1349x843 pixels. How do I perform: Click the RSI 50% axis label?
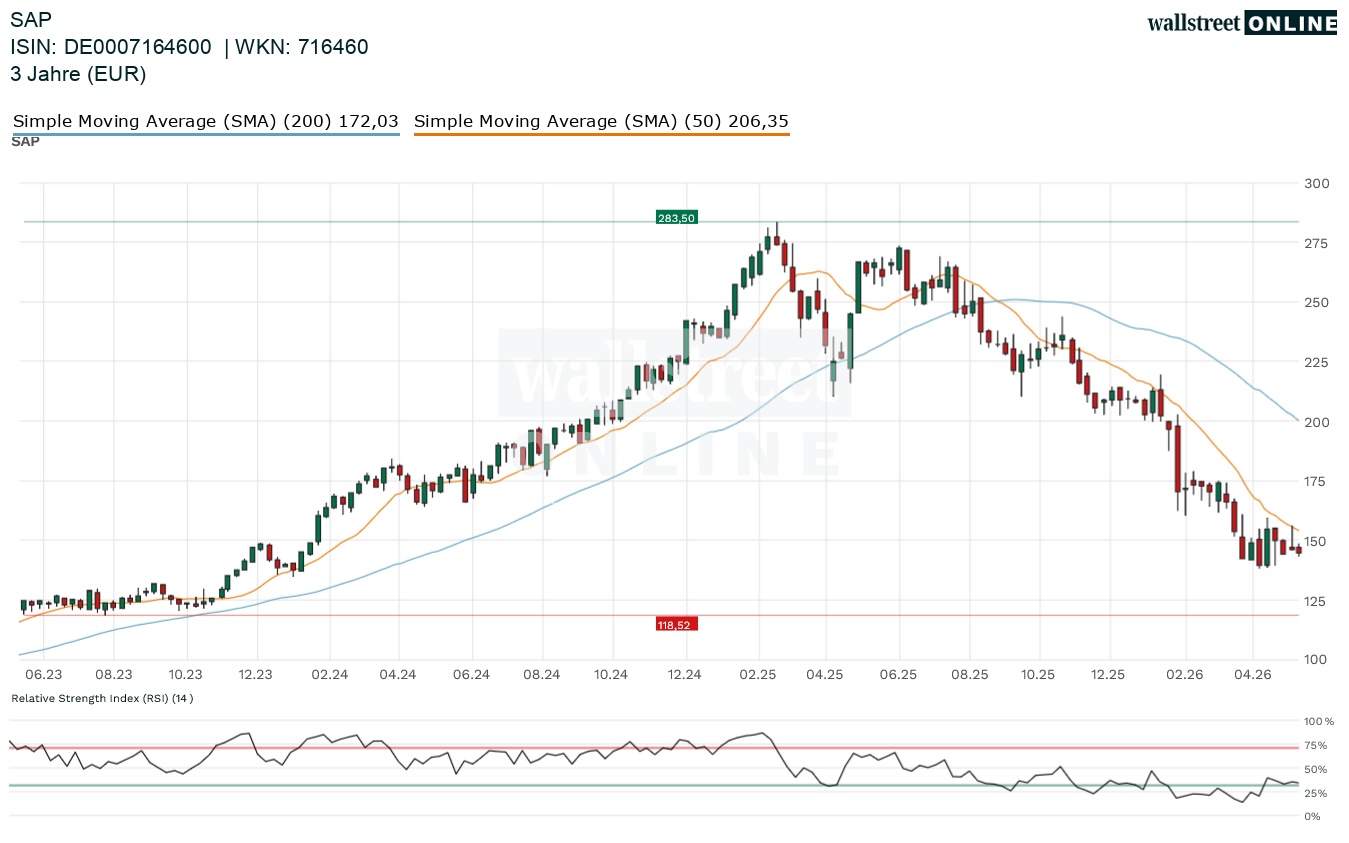click(1317, 769)
